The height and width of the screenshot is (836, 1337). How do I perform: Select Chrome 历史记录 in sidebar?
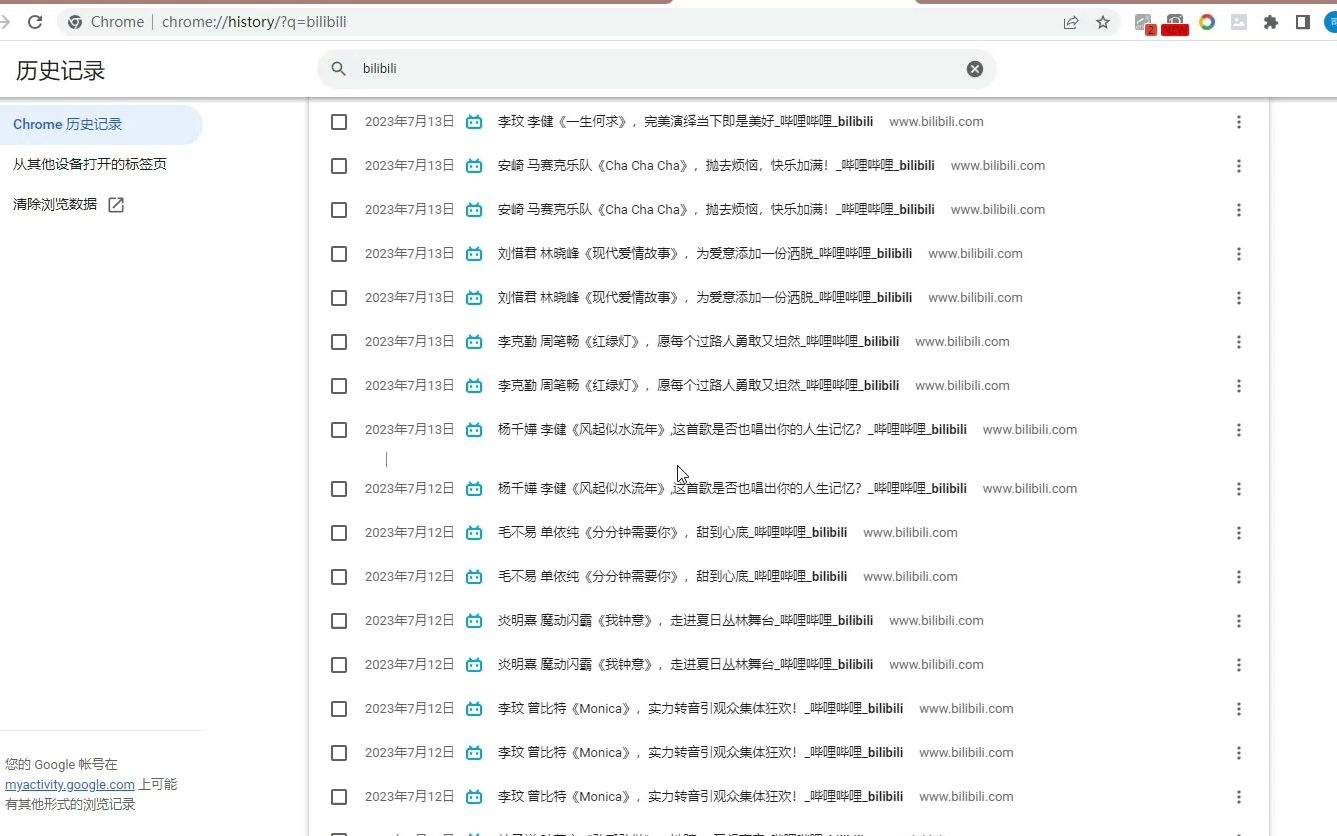[100, 125]
